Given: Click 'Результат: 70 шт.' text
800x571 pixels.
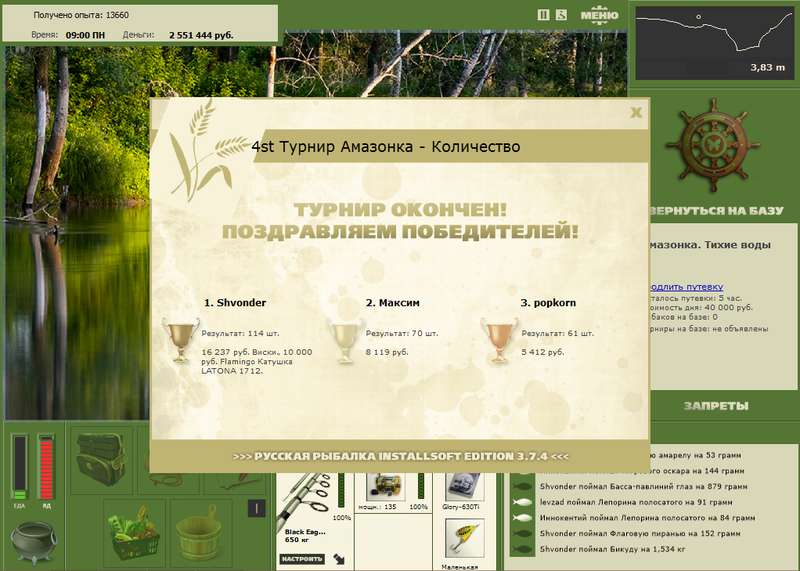Looking at the screenshot, I should 402,334.
